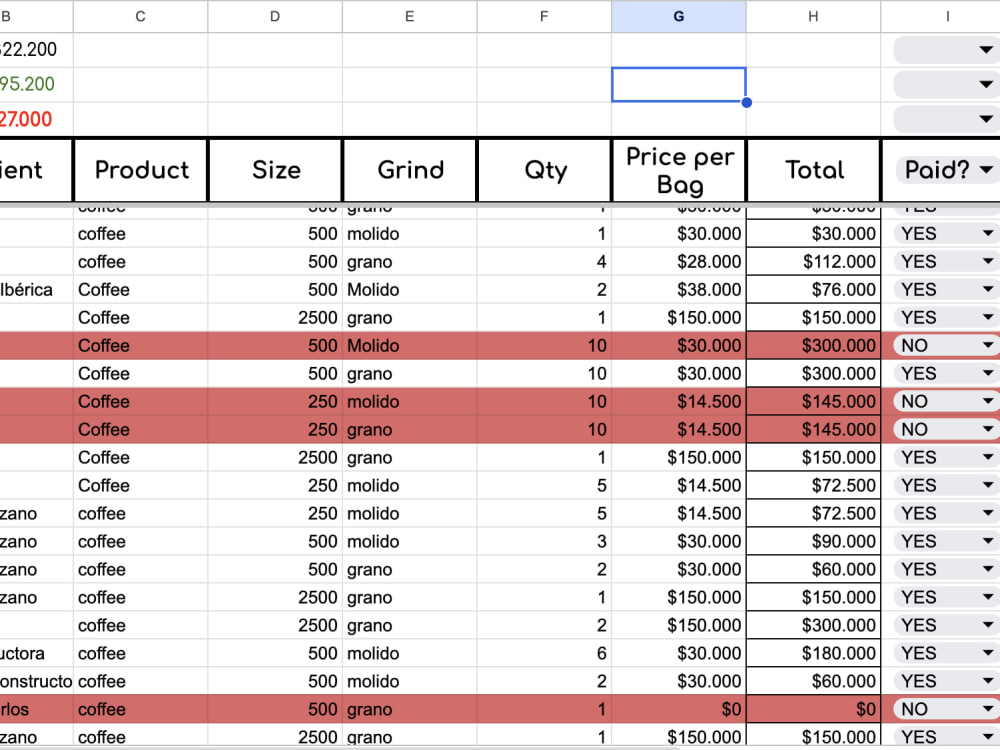Click the rlos client cell in red row
The width and height of the screenshot is (1000, 750).
coord(36,709)
